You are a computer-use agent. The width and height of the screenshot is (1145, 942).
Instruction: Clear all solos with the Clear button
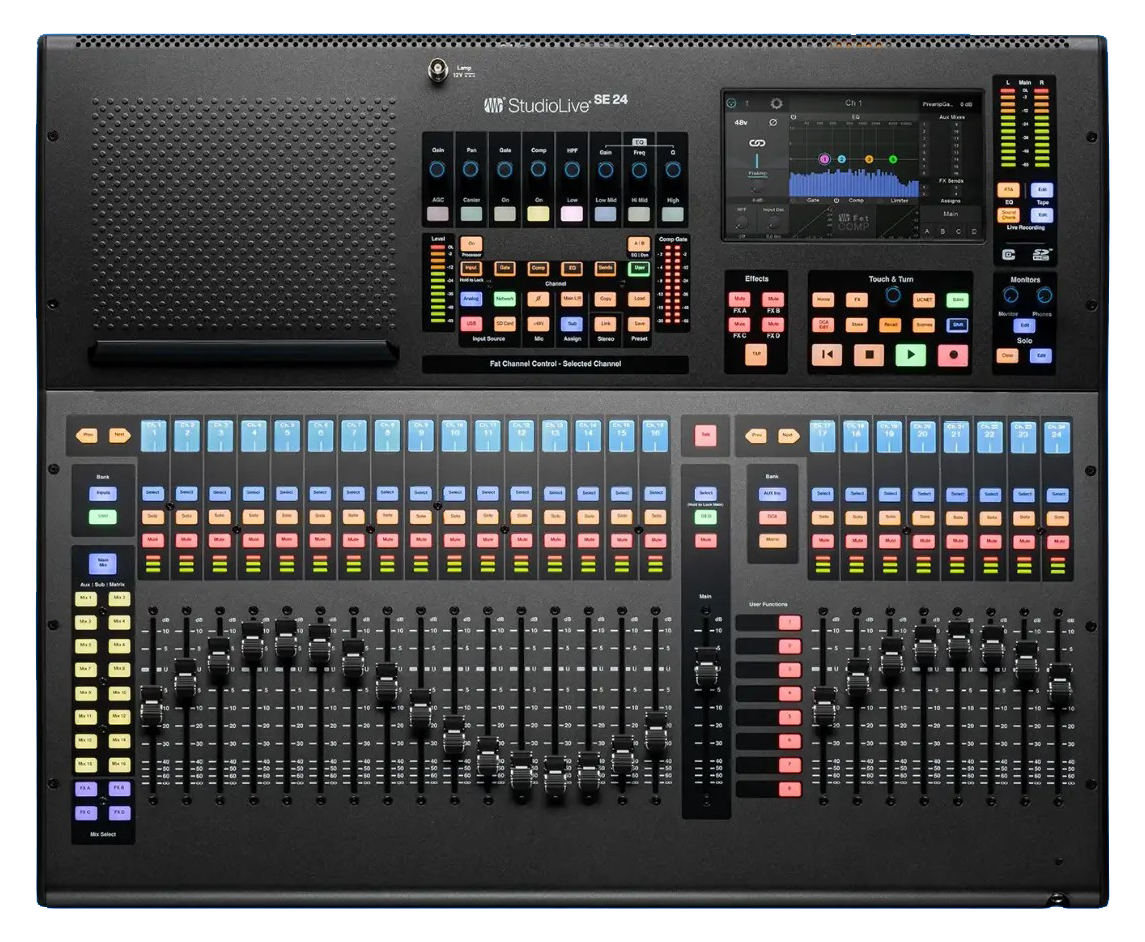tap(1008, 356)
